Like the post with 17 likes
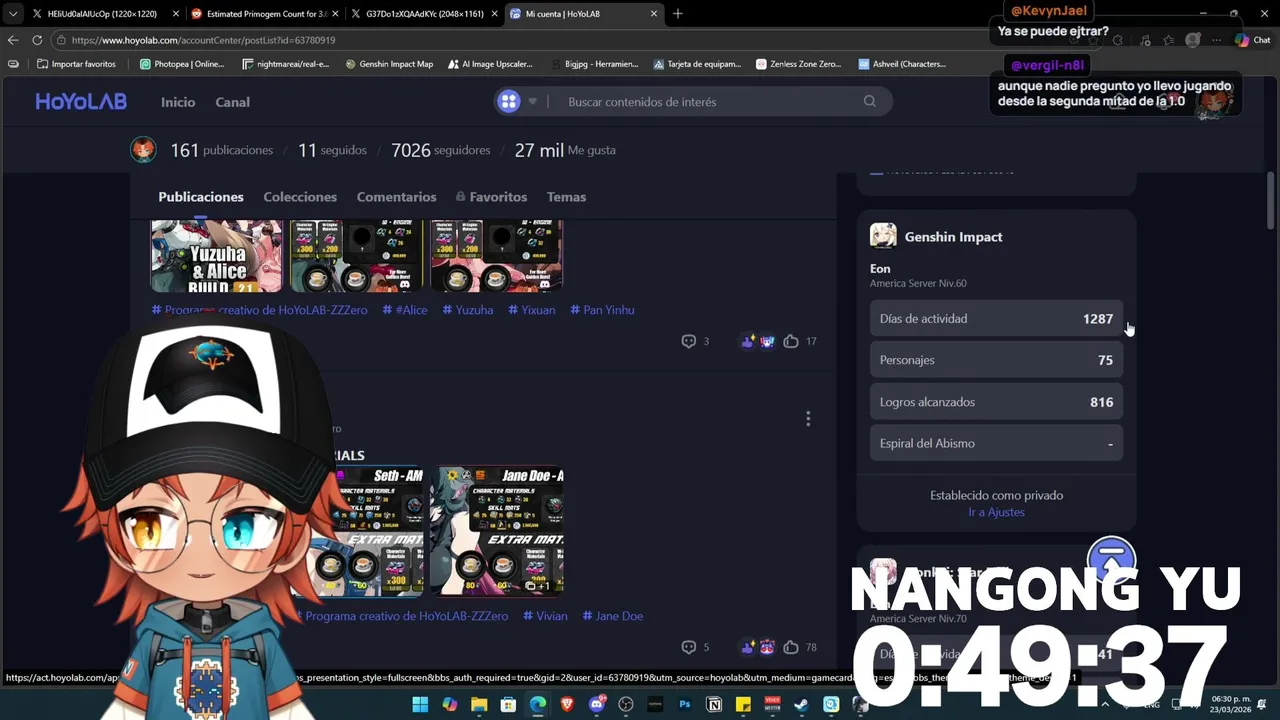This screenshot has width=1280, height=720. 791,341
